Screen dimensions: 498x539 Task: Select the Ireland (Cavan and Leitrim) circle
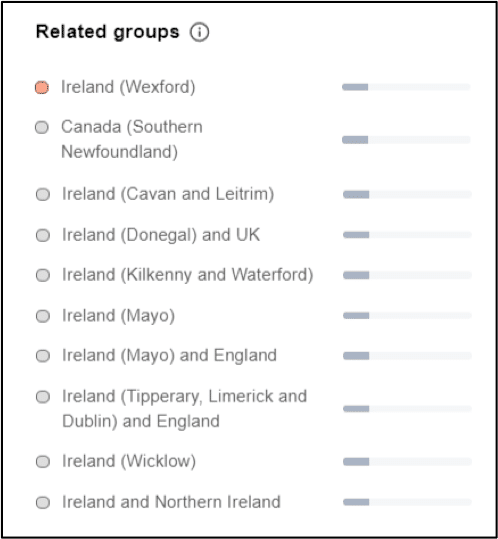[43, 195]
